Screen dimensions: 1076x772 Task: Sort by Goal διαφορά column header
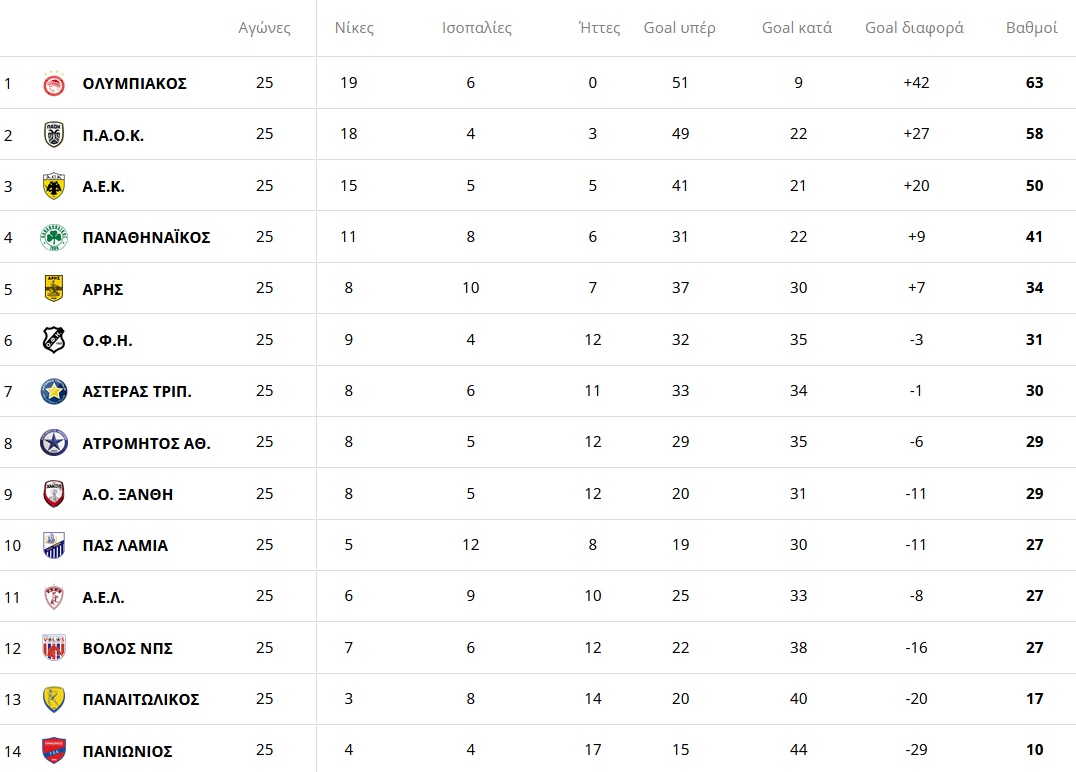point(914,28)
